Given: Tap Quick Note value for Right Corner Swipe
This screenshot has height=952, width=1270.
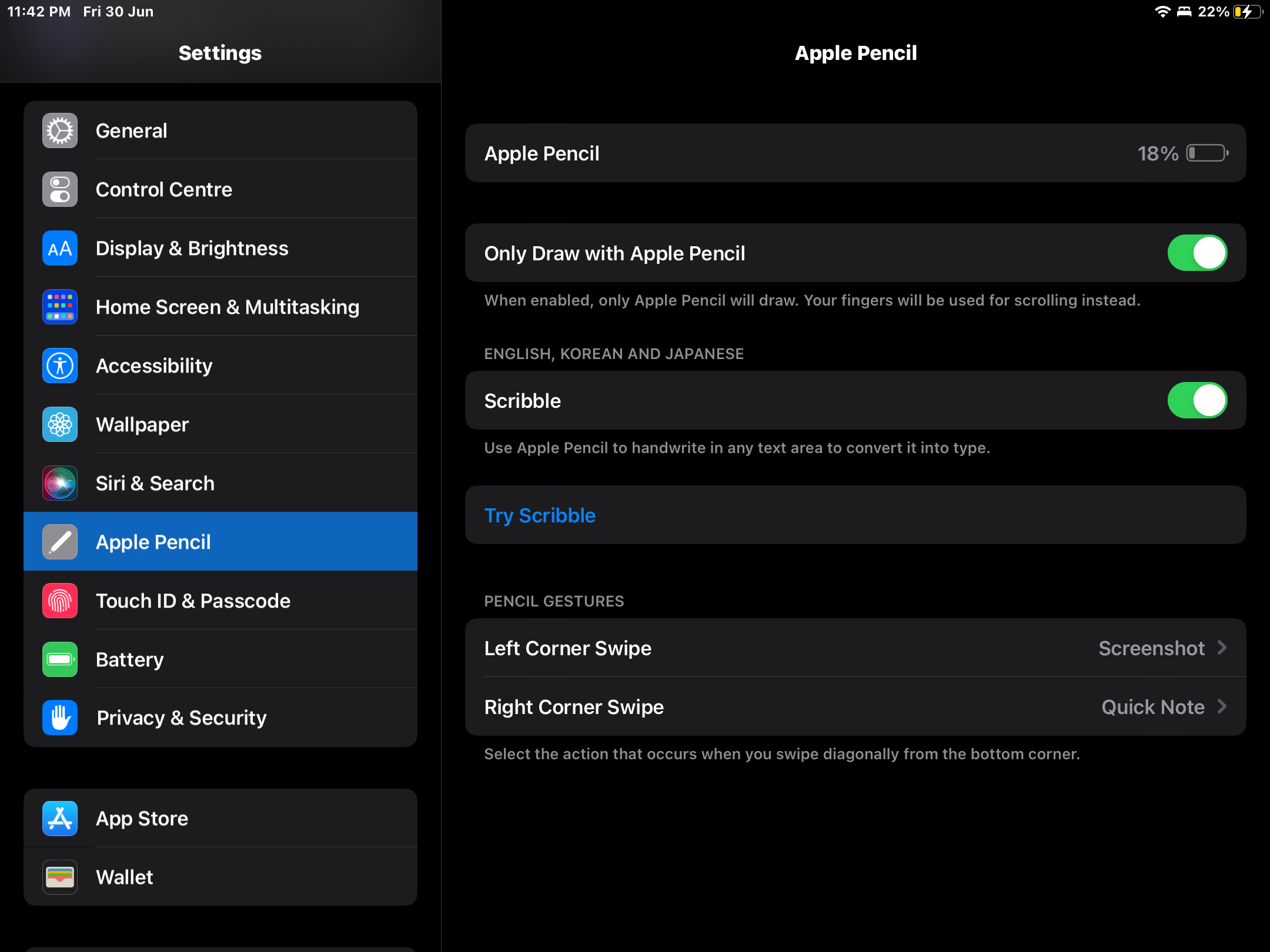Looking at the screenshot, I should point(1153,707).
